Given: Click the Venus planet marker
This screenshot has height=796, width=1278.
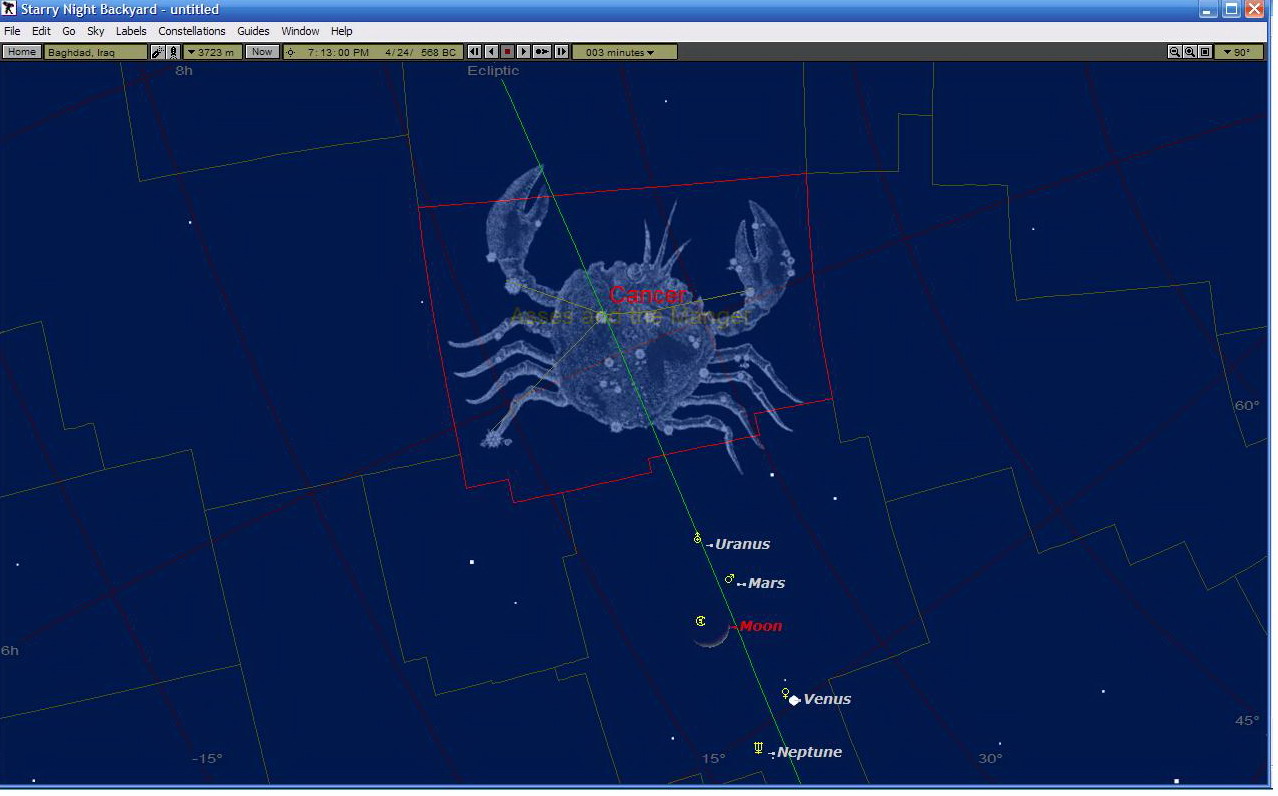Looking at the screenshot, I should coord(794,700).
